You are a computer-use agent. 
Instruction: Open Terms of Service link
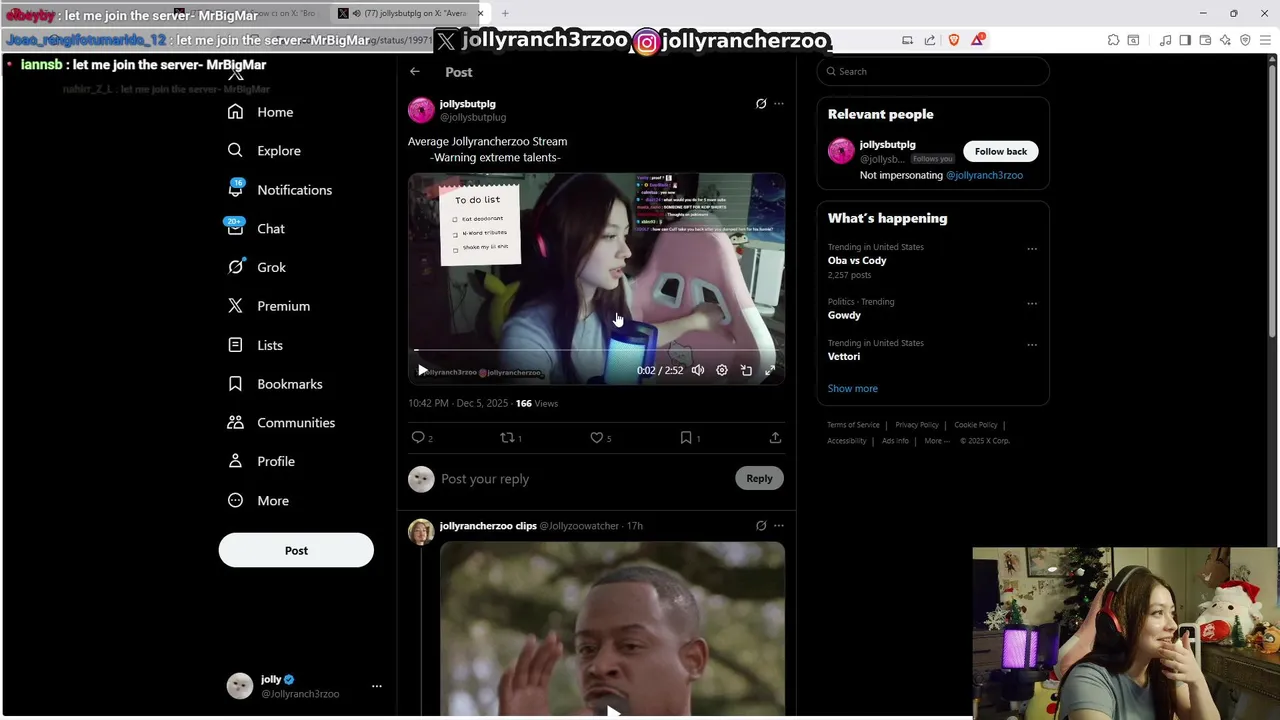pyautogui.click(x=853, y=425)
